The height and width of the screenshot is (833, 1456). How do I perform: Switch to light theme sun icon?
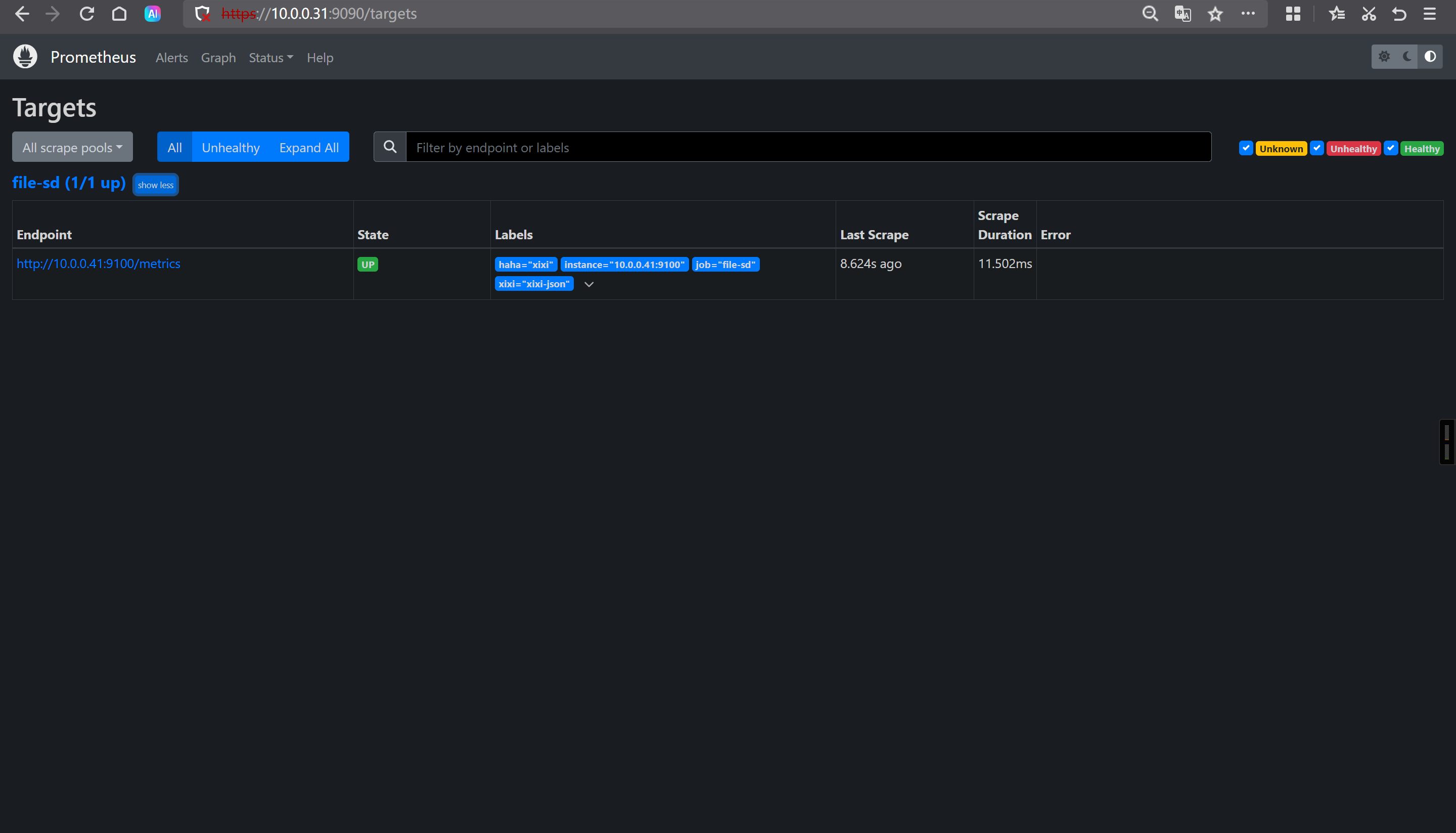pos(1384,57)
